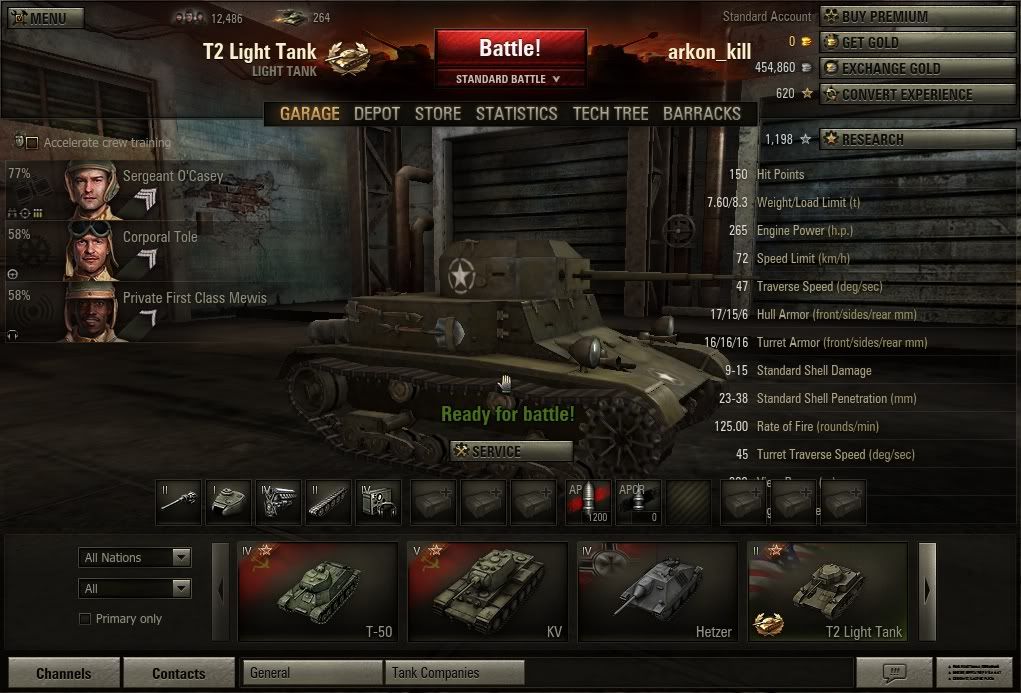The image size is (1021, 693).
Task: Select the AP shell ammo slot
Action: click(589, 502)
